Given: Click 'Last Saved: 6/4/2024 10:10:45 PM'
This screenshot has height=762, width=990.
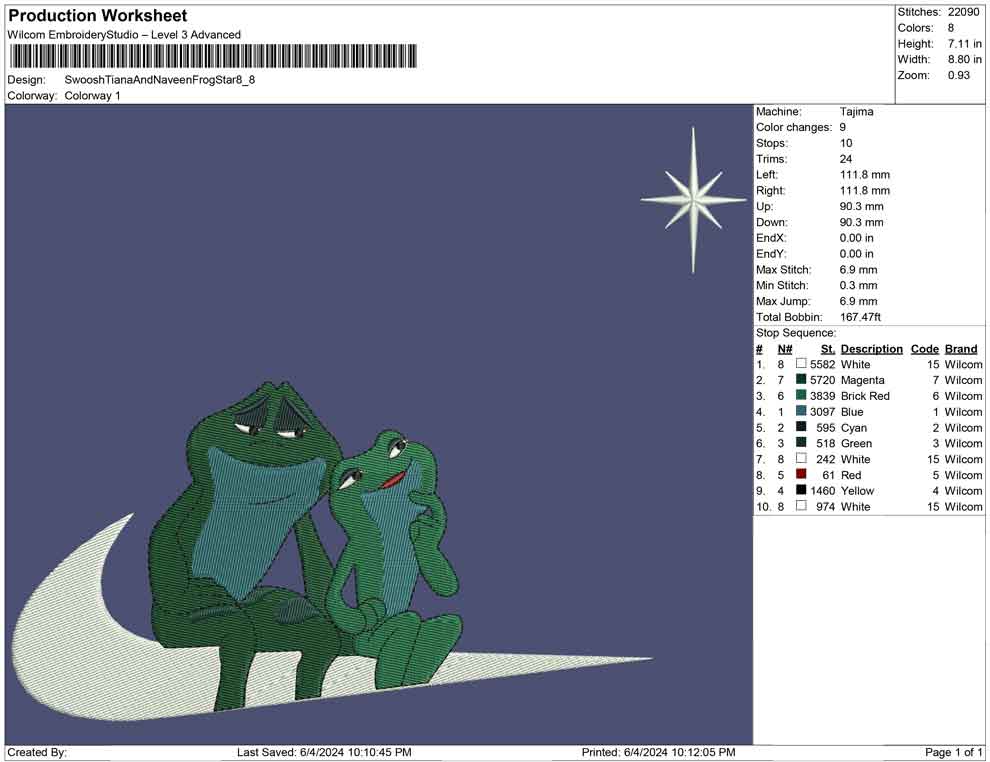Looking at the screenshot, I should click(x=325, y=752).
